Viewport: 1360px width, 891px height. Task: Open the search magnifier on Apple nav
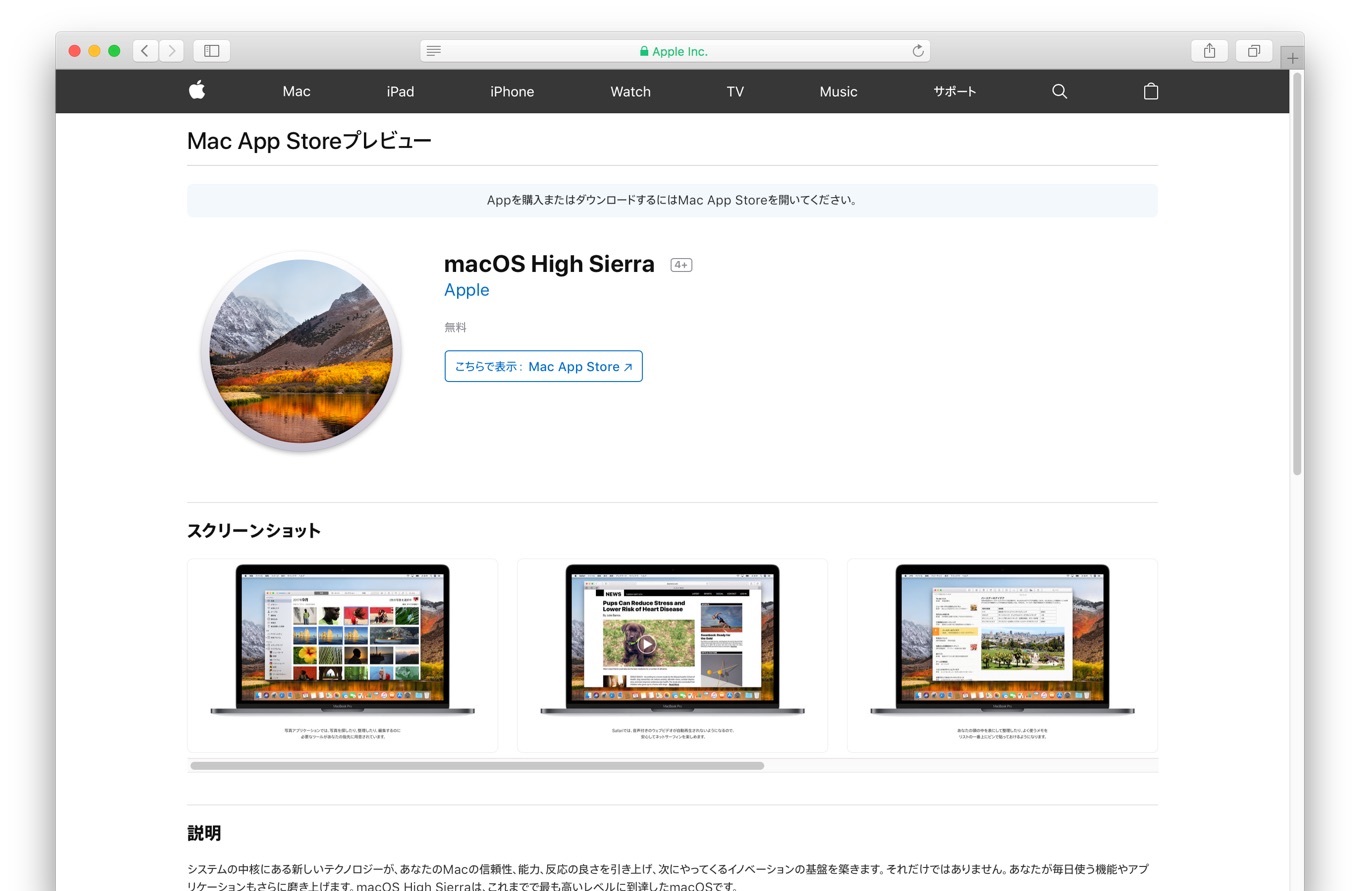(x=1060, y=91)
